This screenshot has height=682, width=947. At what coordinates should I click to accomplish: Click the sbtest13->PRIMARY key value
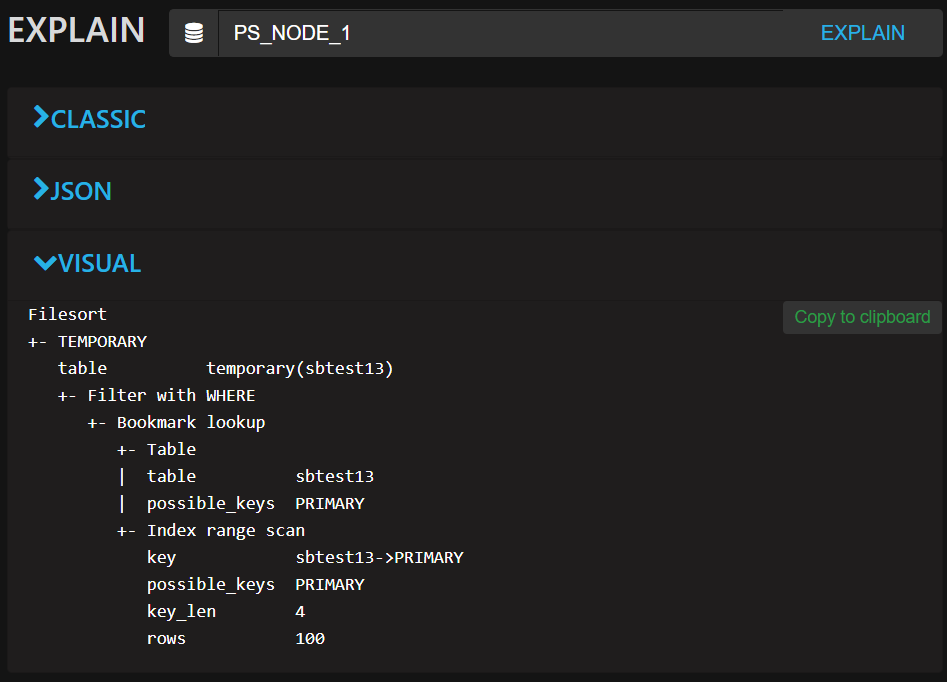point(379,558)
